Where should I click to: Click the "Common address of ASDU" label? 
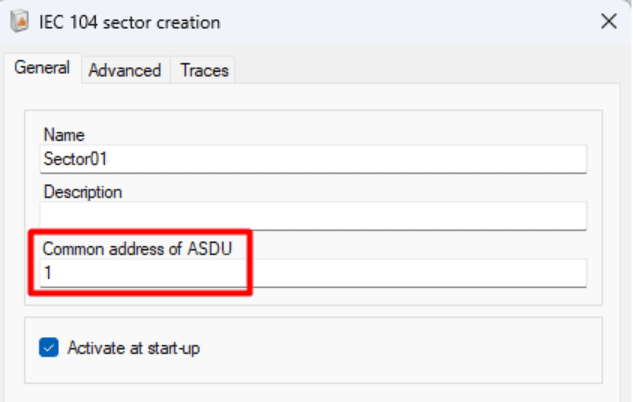137,248
